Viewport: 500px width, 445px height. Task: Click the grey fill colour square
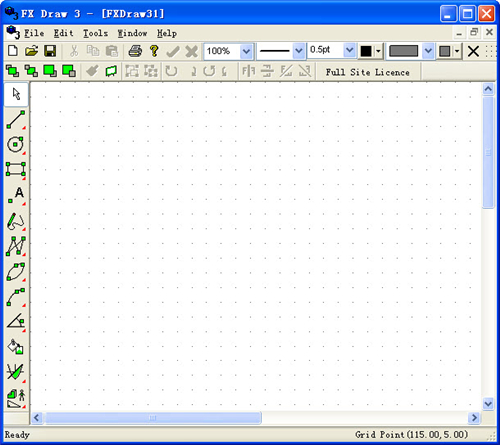445,51
